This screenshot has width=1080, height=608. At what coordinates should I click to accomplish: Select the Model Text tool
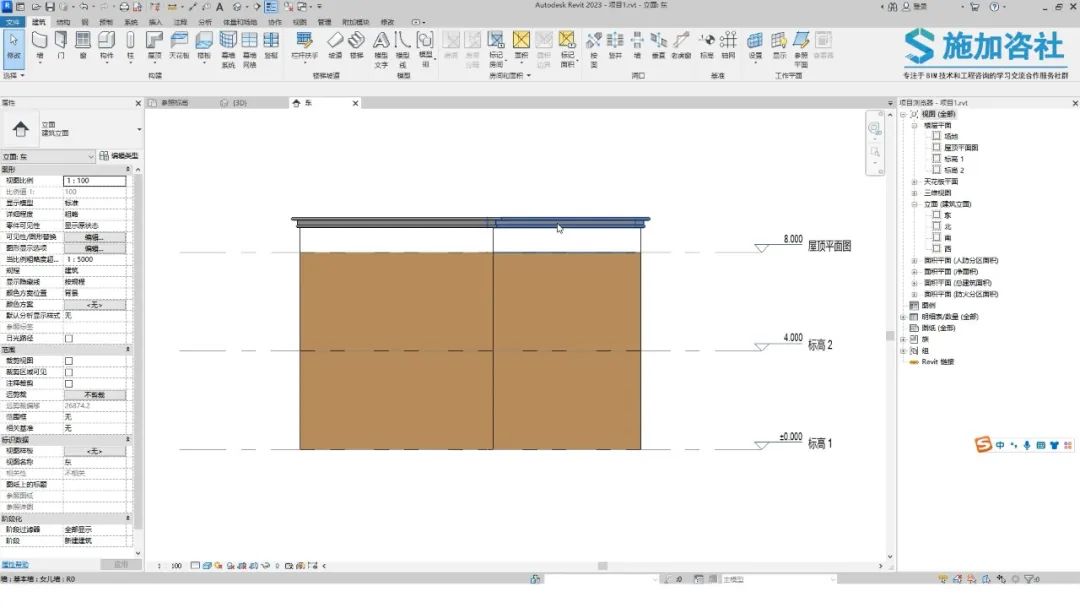click(381, 49)
